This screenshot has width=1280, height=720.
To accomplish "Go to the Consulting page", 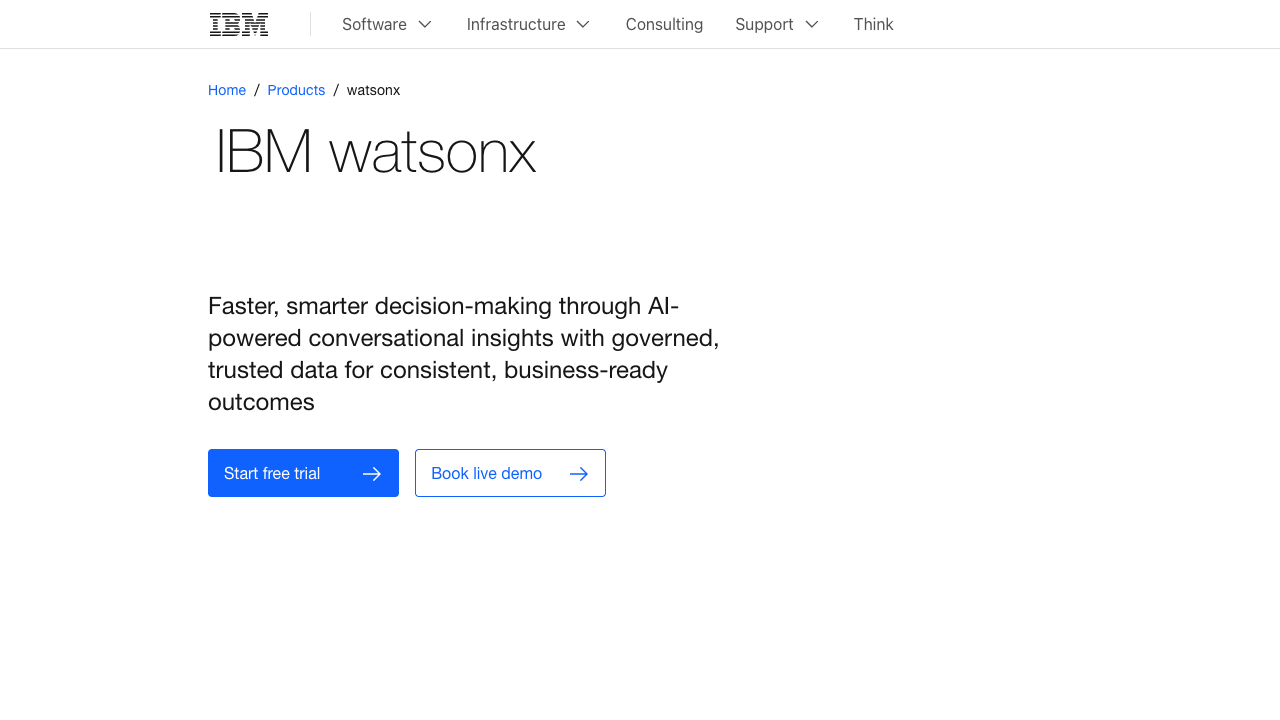I will pos(664,24).
